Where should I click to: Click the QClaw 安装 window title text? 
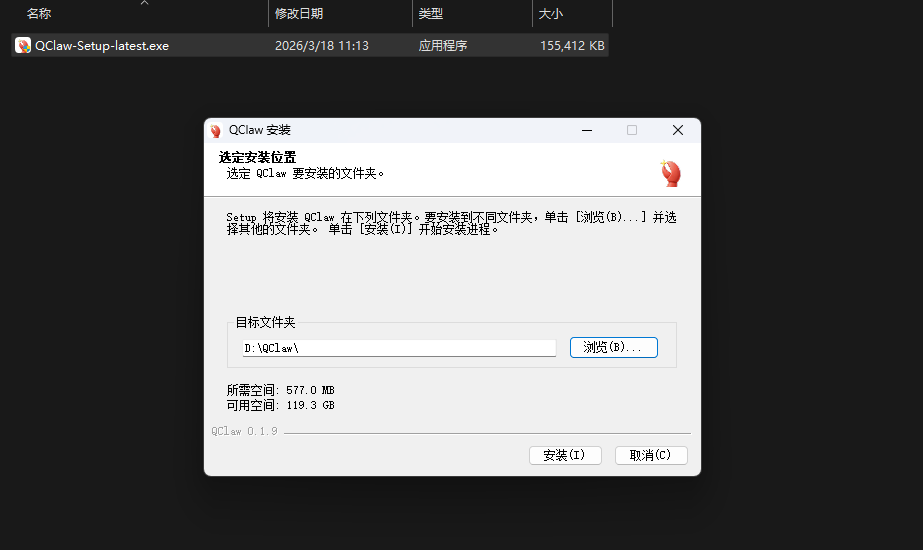(x=260, y=130)
